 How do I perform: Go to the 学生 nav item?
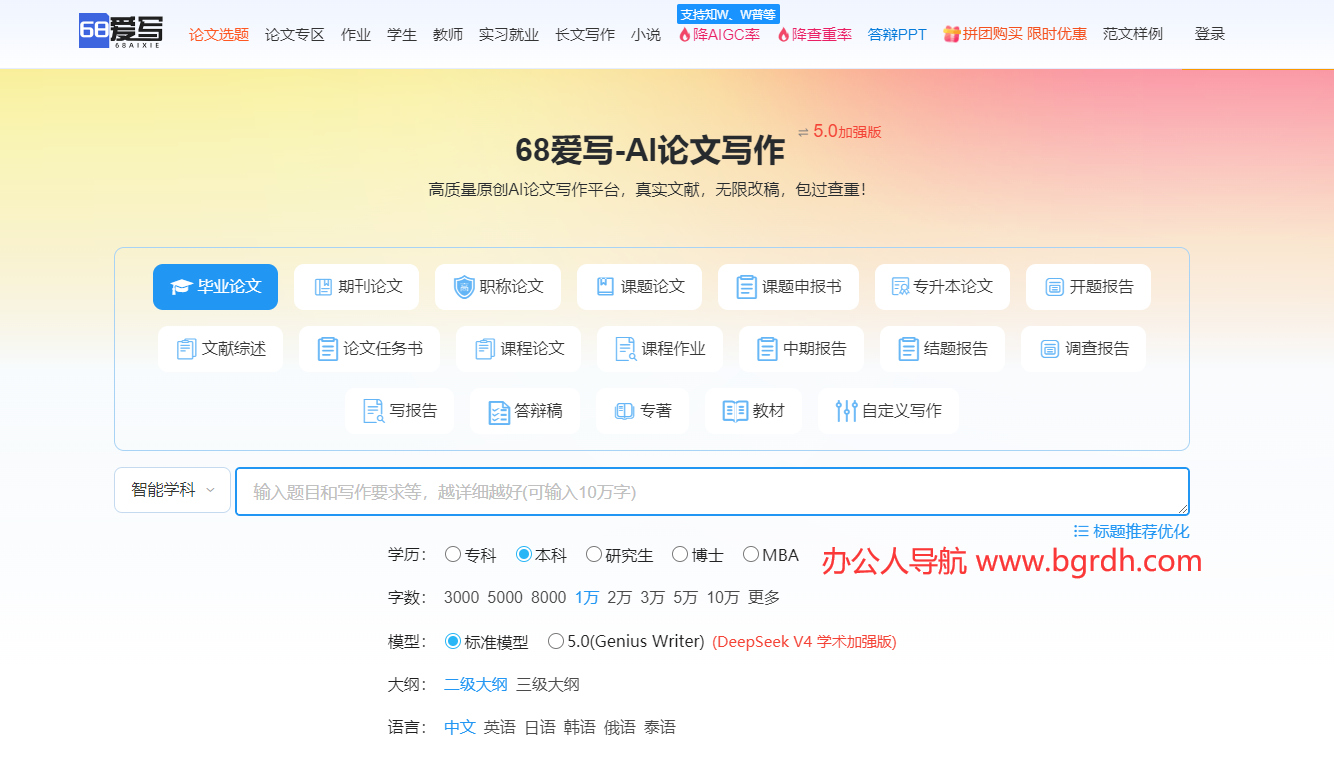[x=402, y=34]
